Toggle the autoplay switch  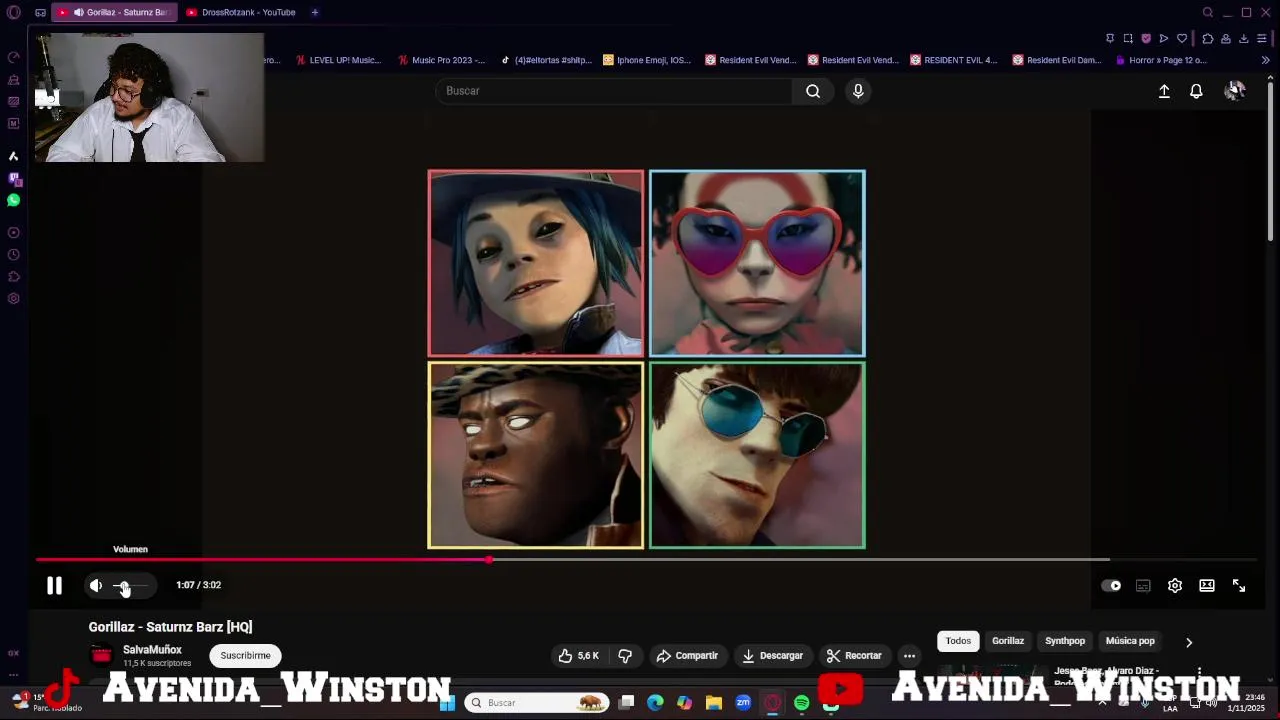coord(1111,586)
